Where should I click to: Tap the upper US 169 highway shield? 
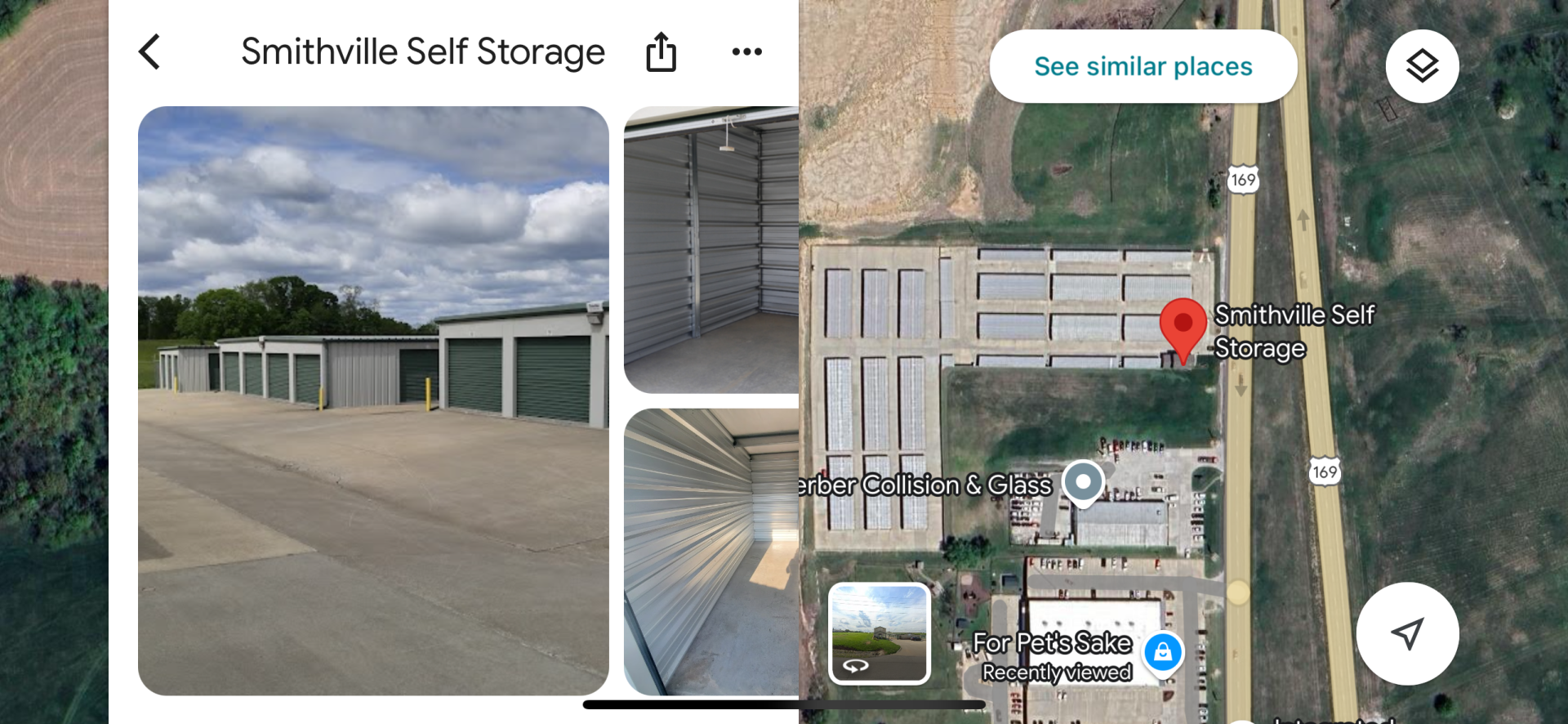[x=1243, y=180]
